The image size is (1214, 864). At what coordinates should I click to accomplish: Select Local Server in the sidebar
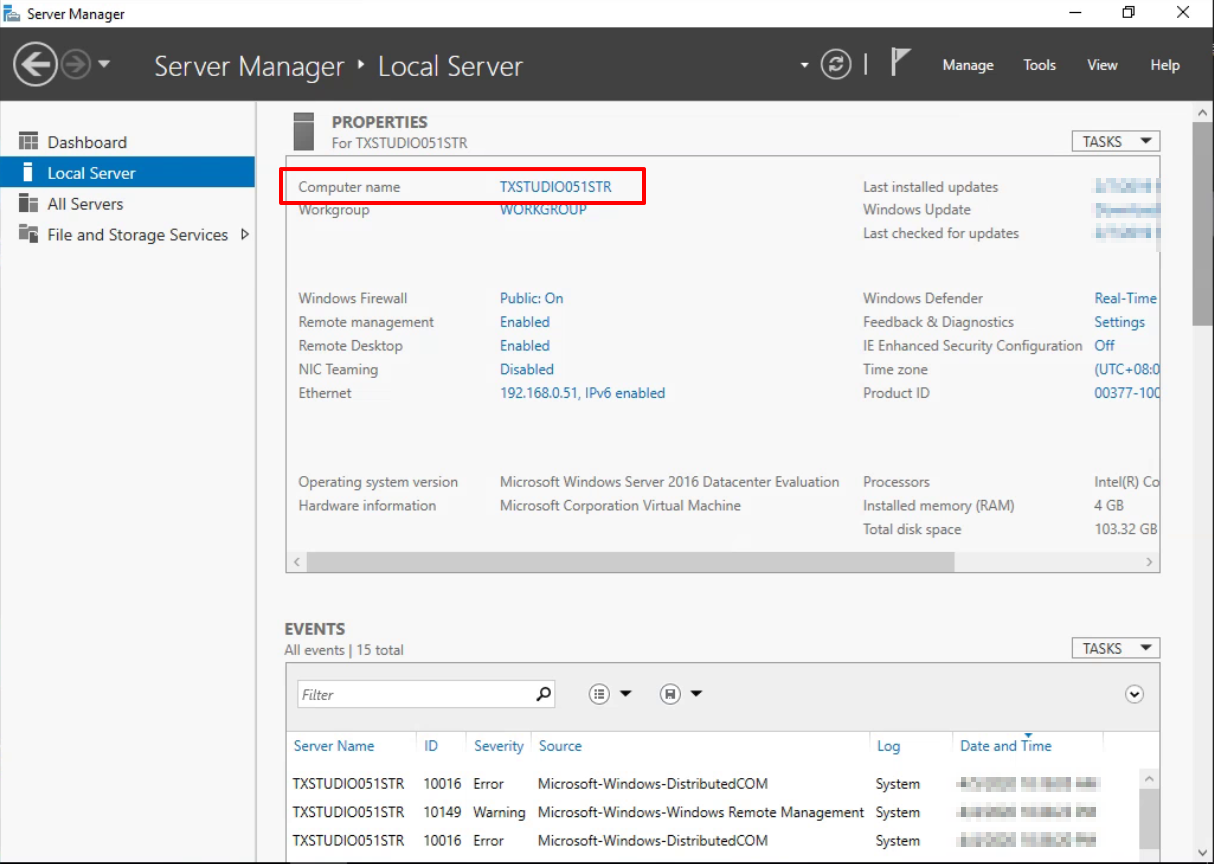click(x=128, y=173)
